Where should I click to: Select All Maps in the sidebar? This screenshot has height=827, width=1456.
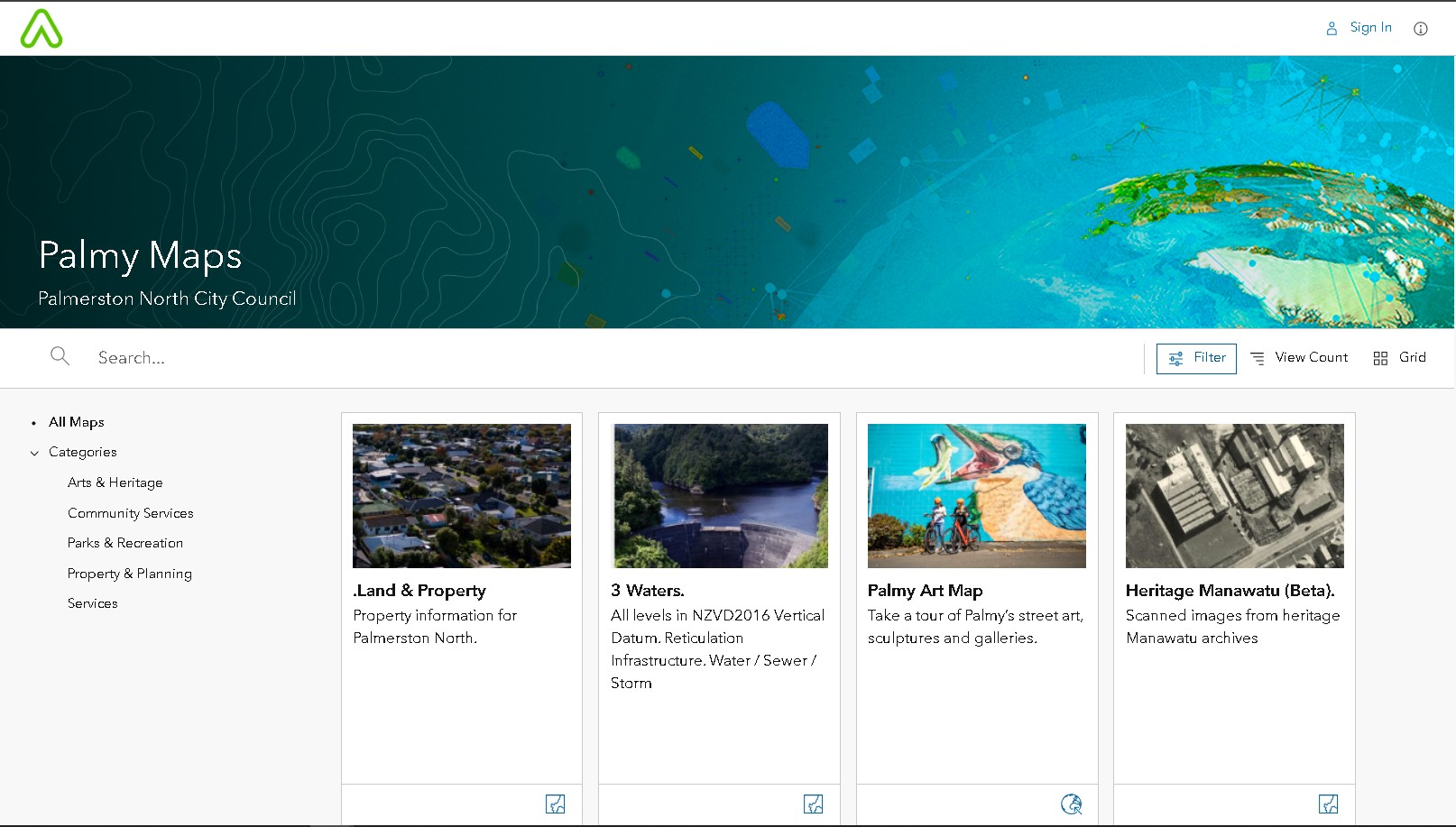coord(77,422)
